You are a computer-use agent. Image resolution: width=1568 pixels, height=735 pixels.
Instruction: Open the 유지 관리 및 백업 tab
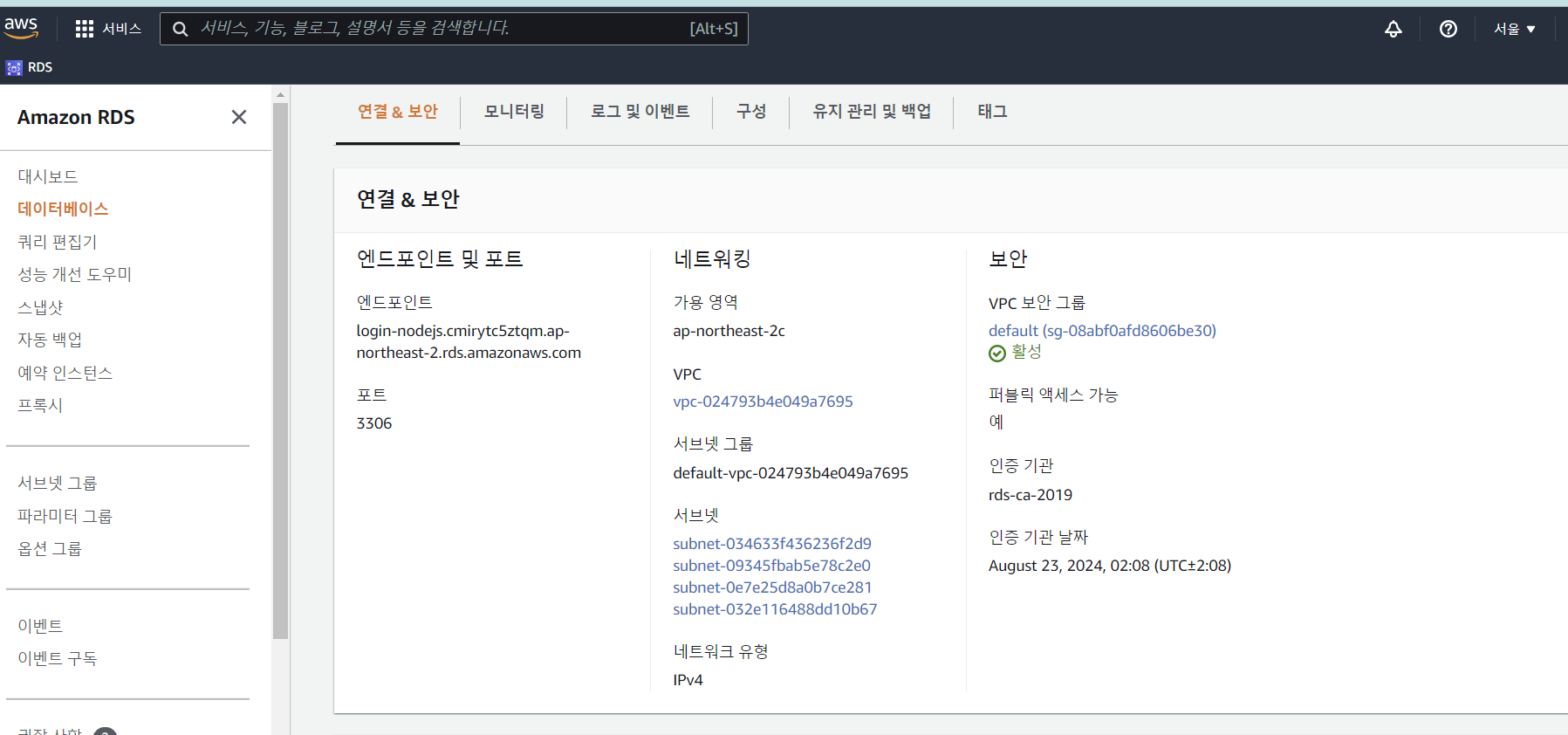coord(872,112)
